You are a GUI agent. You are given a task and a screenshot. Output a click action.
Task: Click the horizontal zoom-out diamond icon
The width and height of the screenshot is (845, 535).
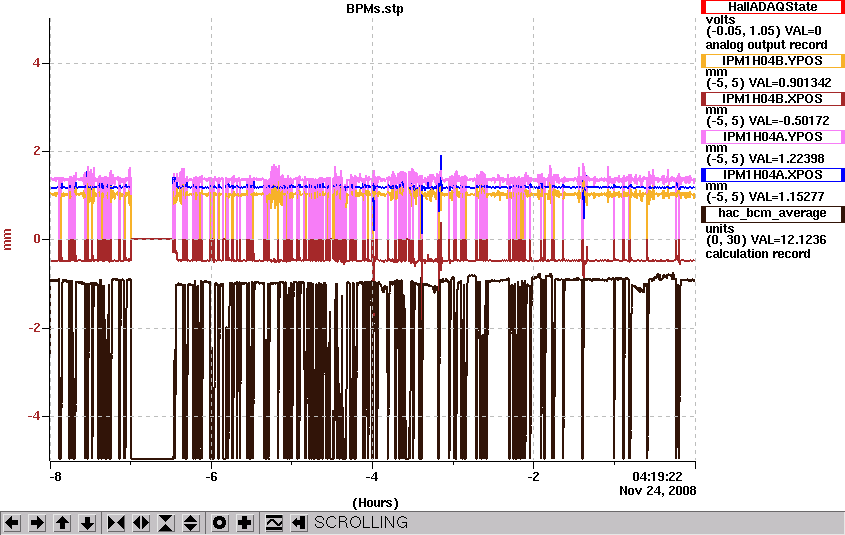141,523
